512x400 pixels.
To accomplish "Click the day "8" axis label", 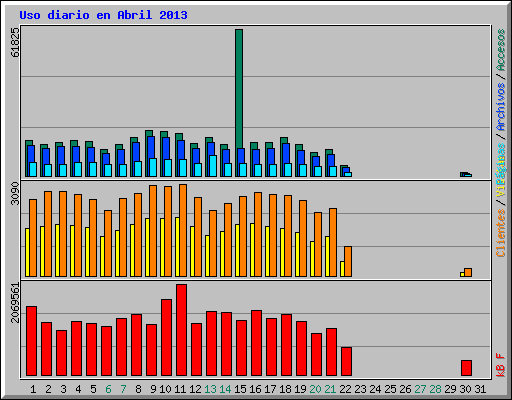I will click(x=138, y=389).
